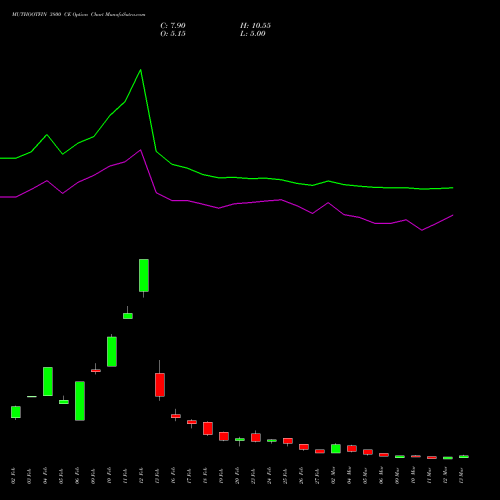Click the red 18 Feb candlestick

point(208,428)
